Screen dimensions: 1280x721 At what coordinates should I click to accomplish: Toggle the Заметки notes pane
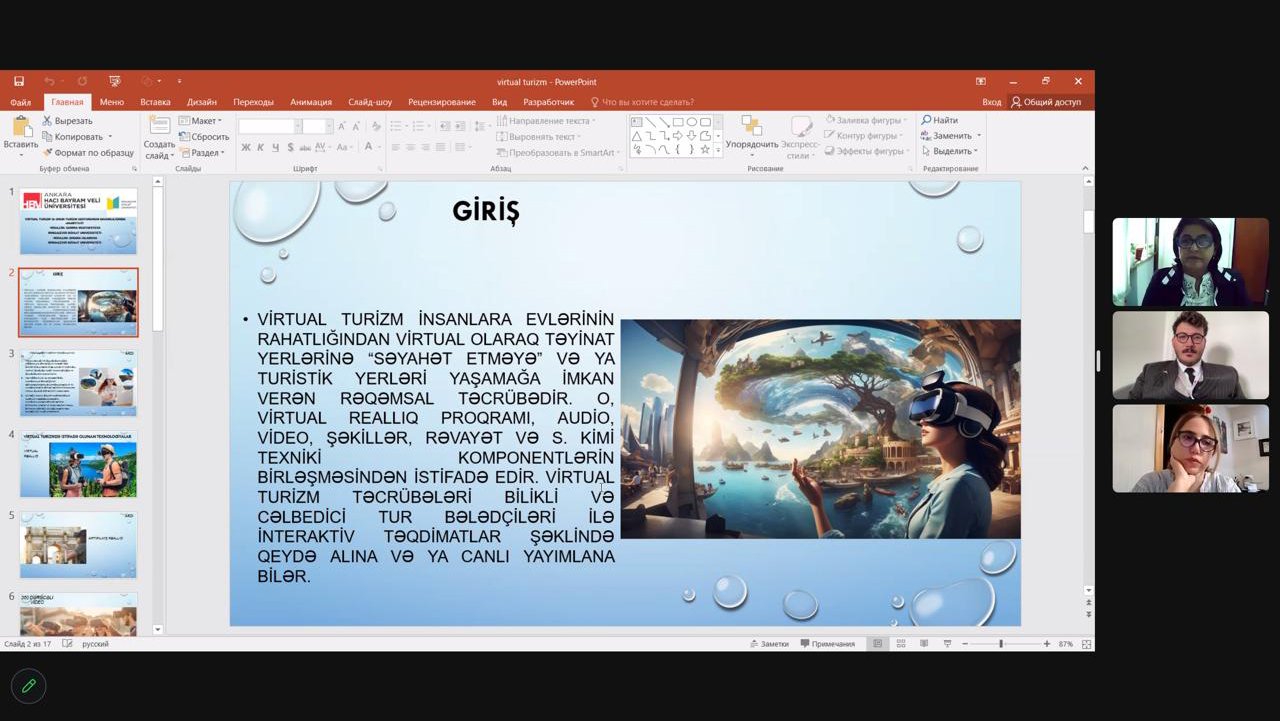[768, 644]
